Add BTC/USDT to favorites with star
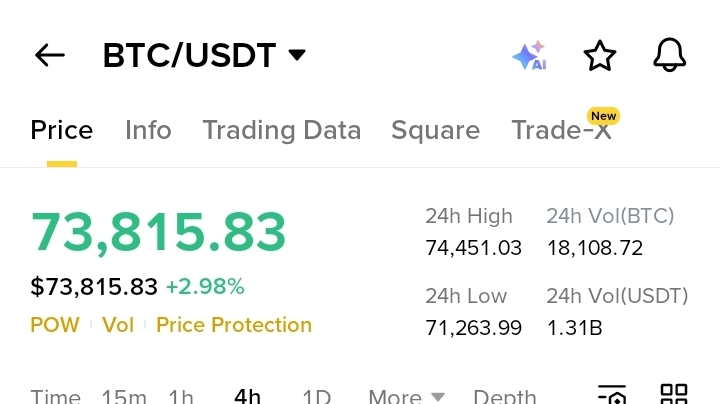Screen dimensions: 720x404 coord(600,56)
